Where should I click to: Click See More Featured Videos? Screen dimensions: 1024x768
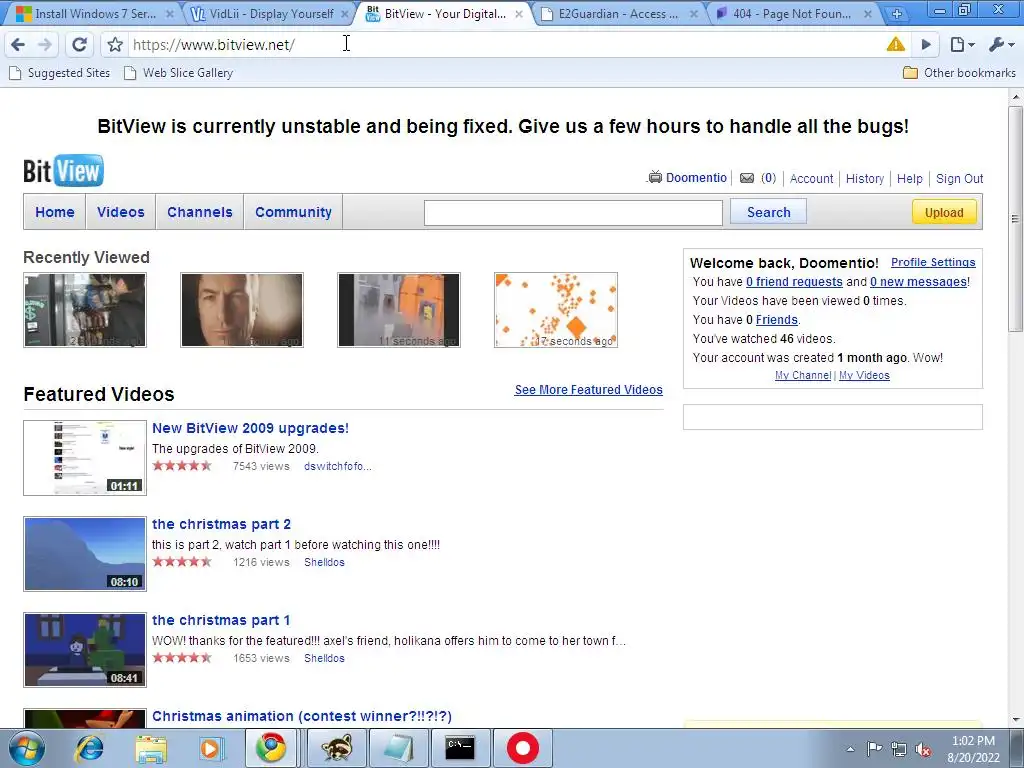click(588, 390)
